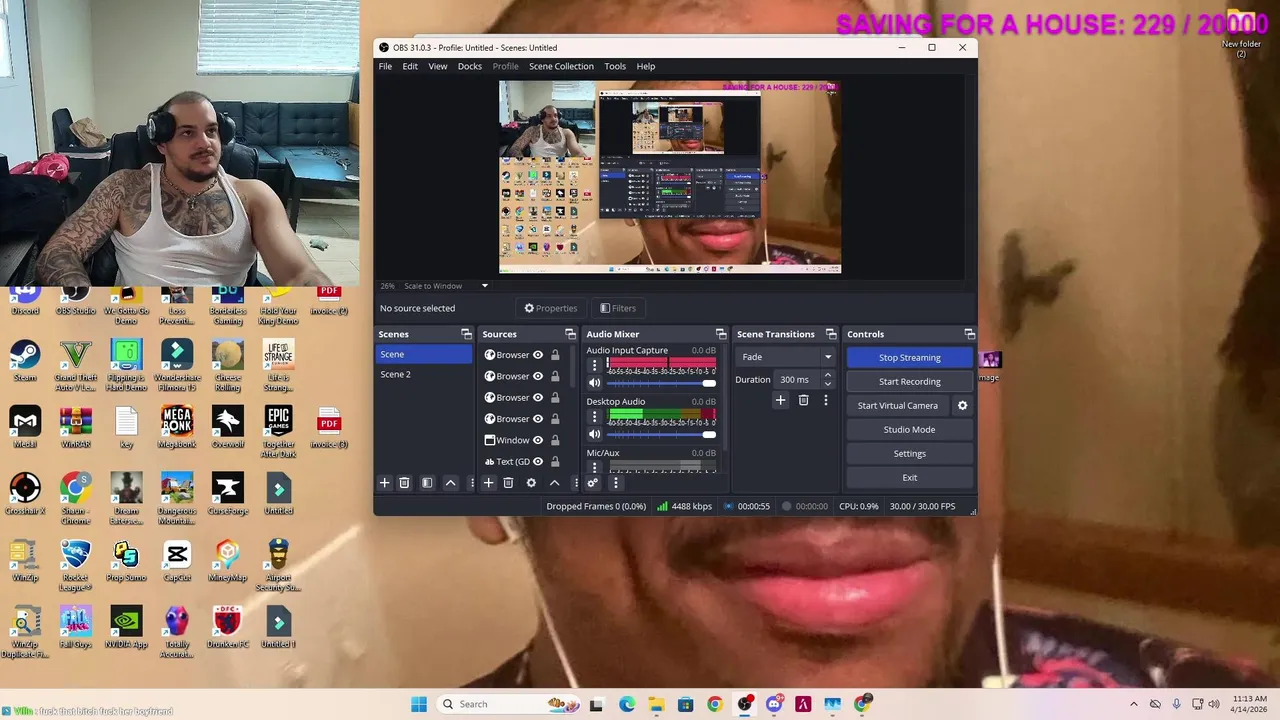Open Steam desktop shortcut
The width and height of the screenshot is (1280, 720).
[x=25, y=361]
